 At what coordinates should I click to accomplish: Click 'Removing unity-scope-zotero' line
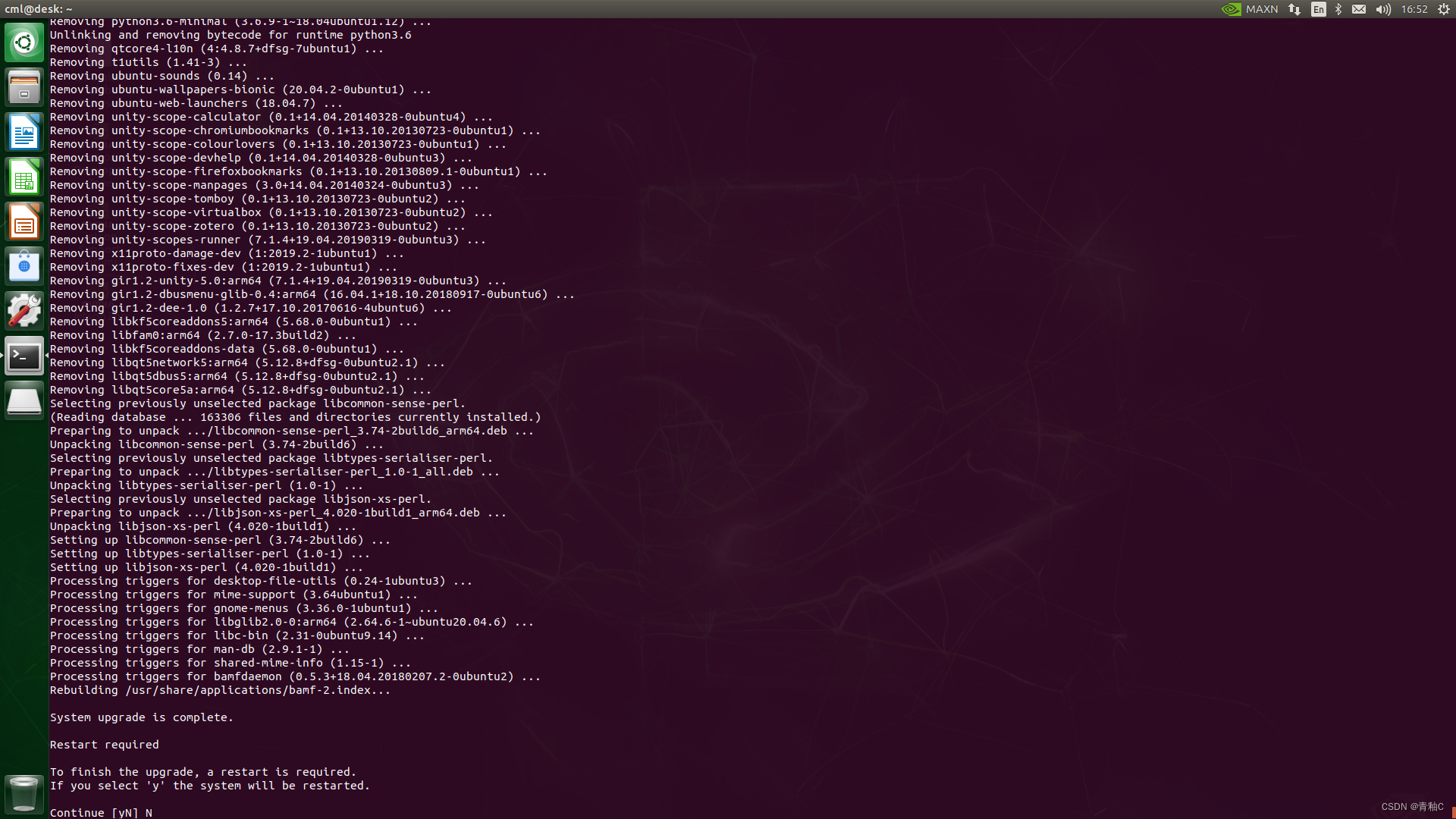[258, 226]
